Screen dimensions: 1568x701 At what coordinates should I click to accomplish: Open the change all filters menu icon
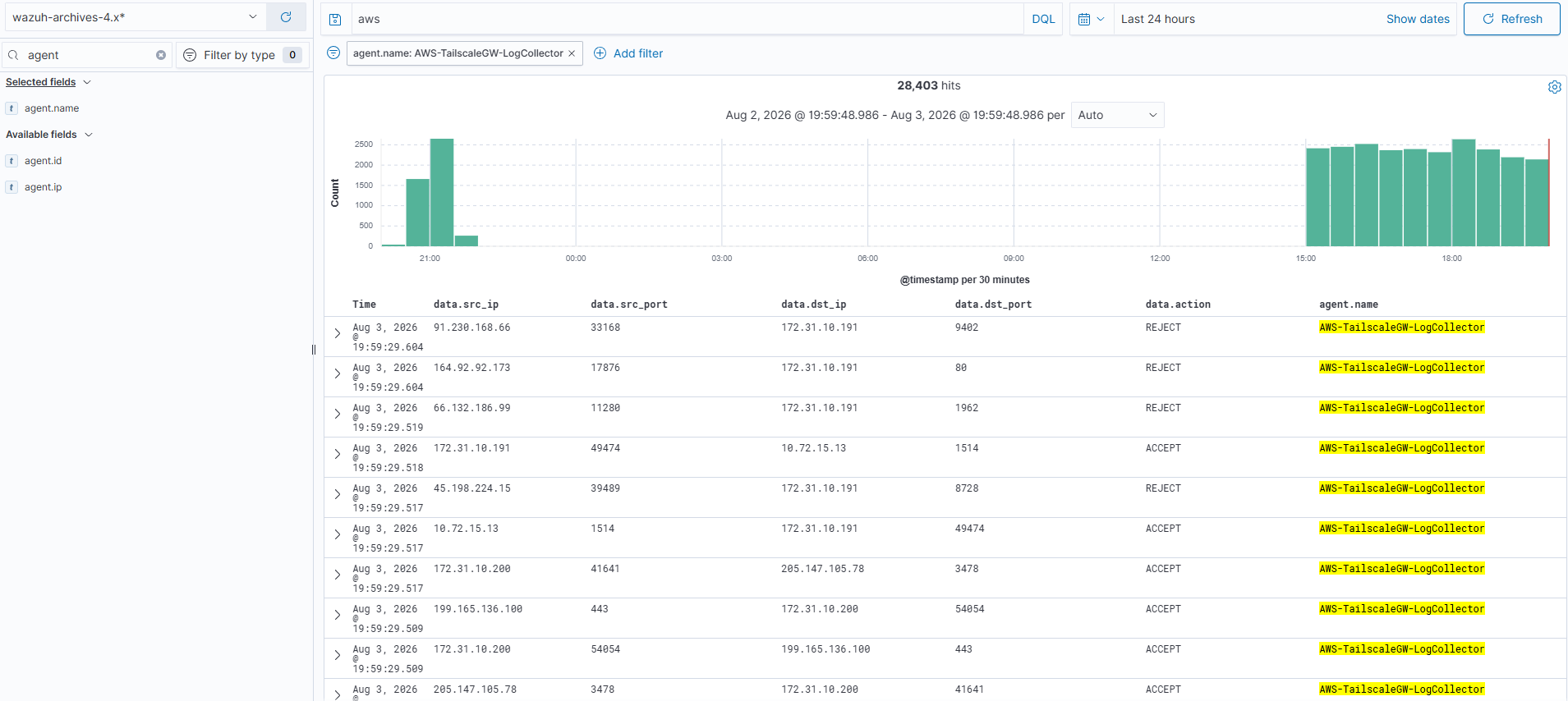point(333,53)
